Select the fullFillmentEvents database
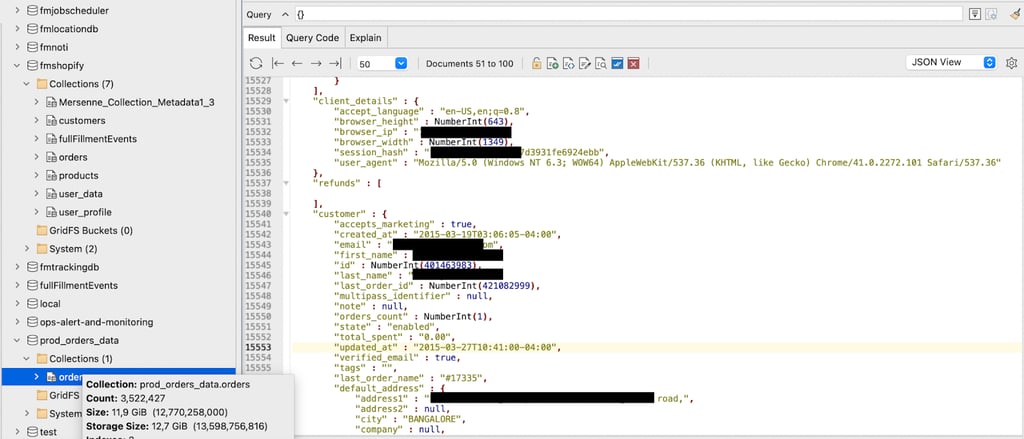This screenshot has width=1024, height=439. pyautogui.click(x=79, y=285)
